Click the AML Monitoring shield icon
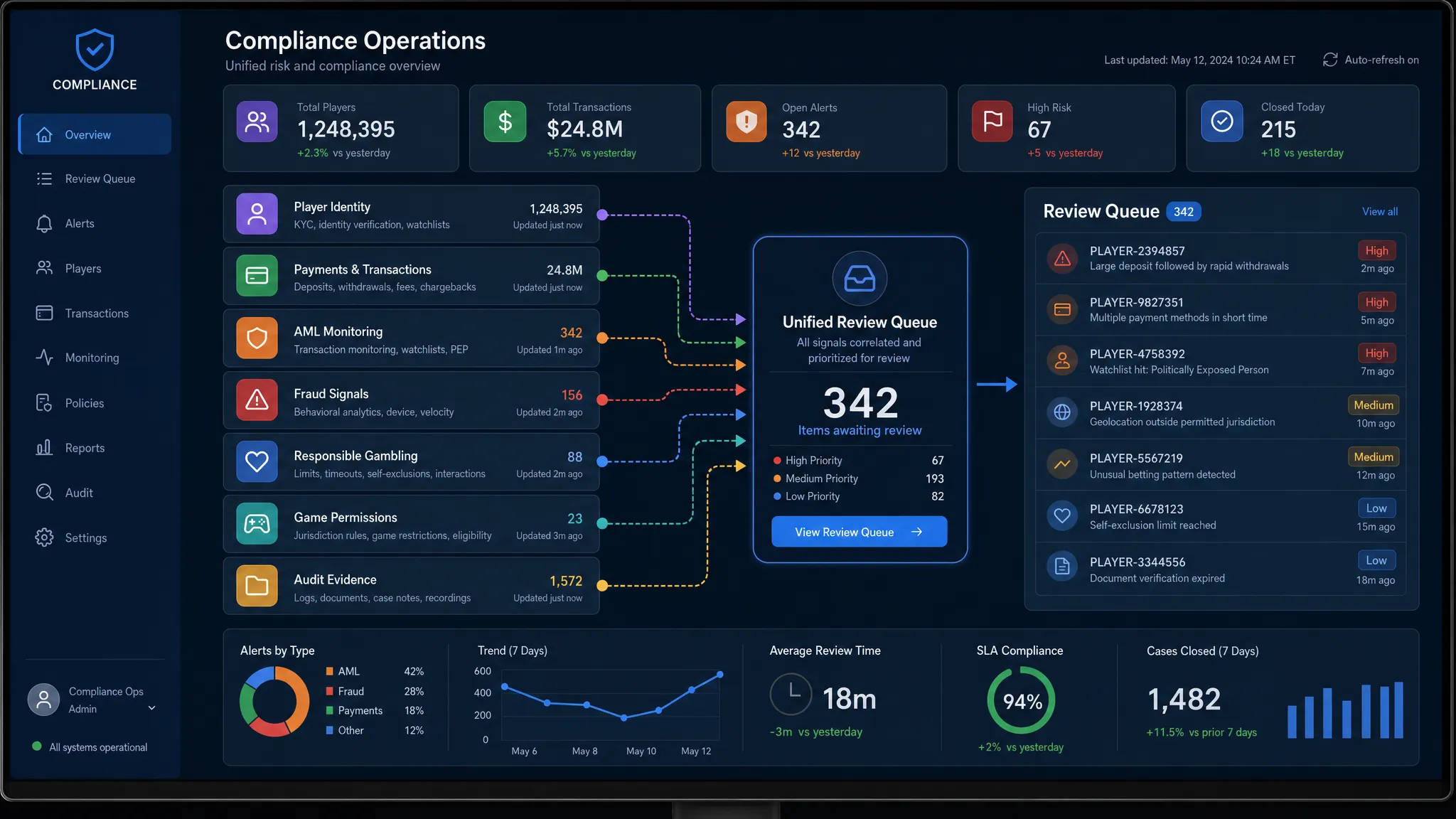The height and width of the screenshot is (819, 1456). click(257, 338)
